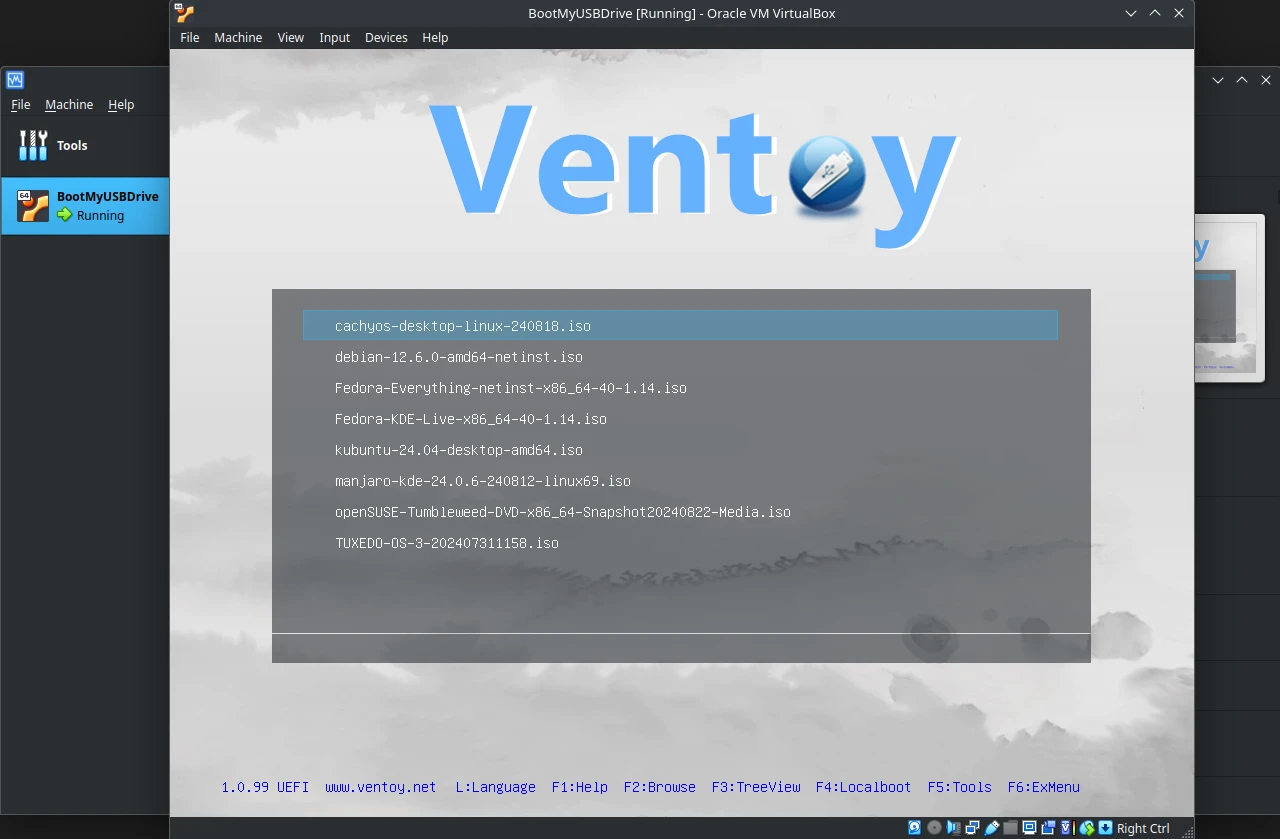Image resolution: width=1280 pixels, height=839 pixels.
Task: Click the VirtualBox VM window title icon
Action: click(184, 13)
